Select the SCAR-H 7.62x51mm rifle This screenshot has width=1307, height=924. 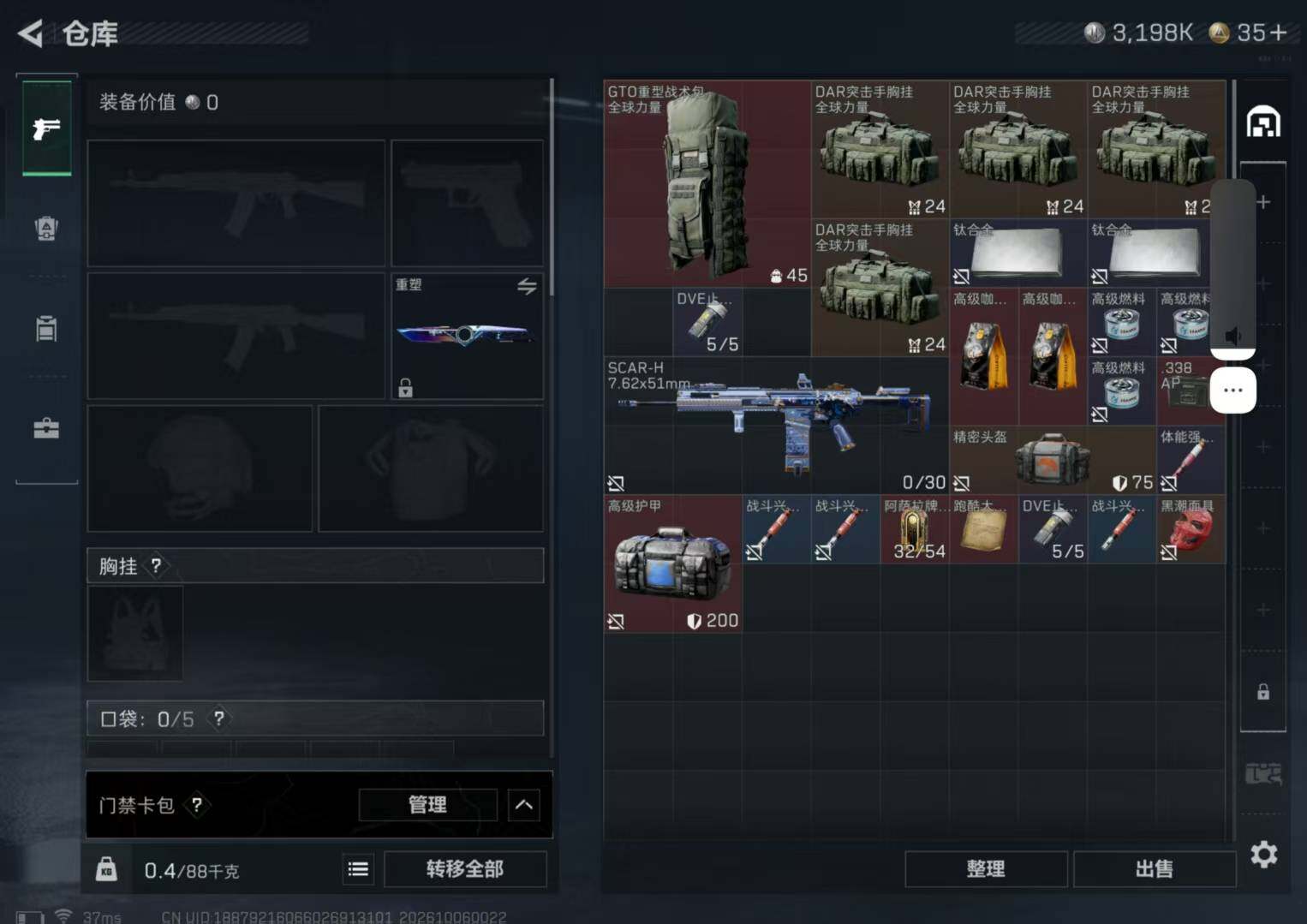click(777, 426)
